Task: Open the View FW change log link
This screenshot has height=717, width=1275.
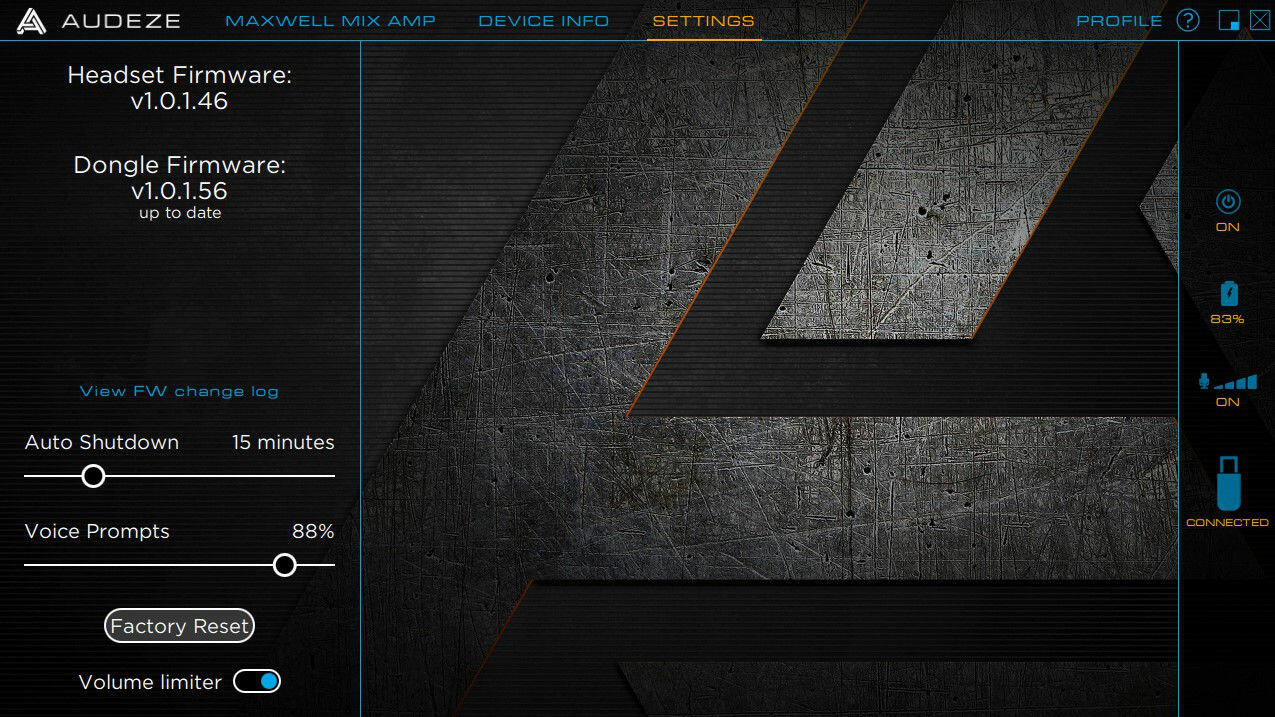Action: pyautogui.click(x=179, y=391)
